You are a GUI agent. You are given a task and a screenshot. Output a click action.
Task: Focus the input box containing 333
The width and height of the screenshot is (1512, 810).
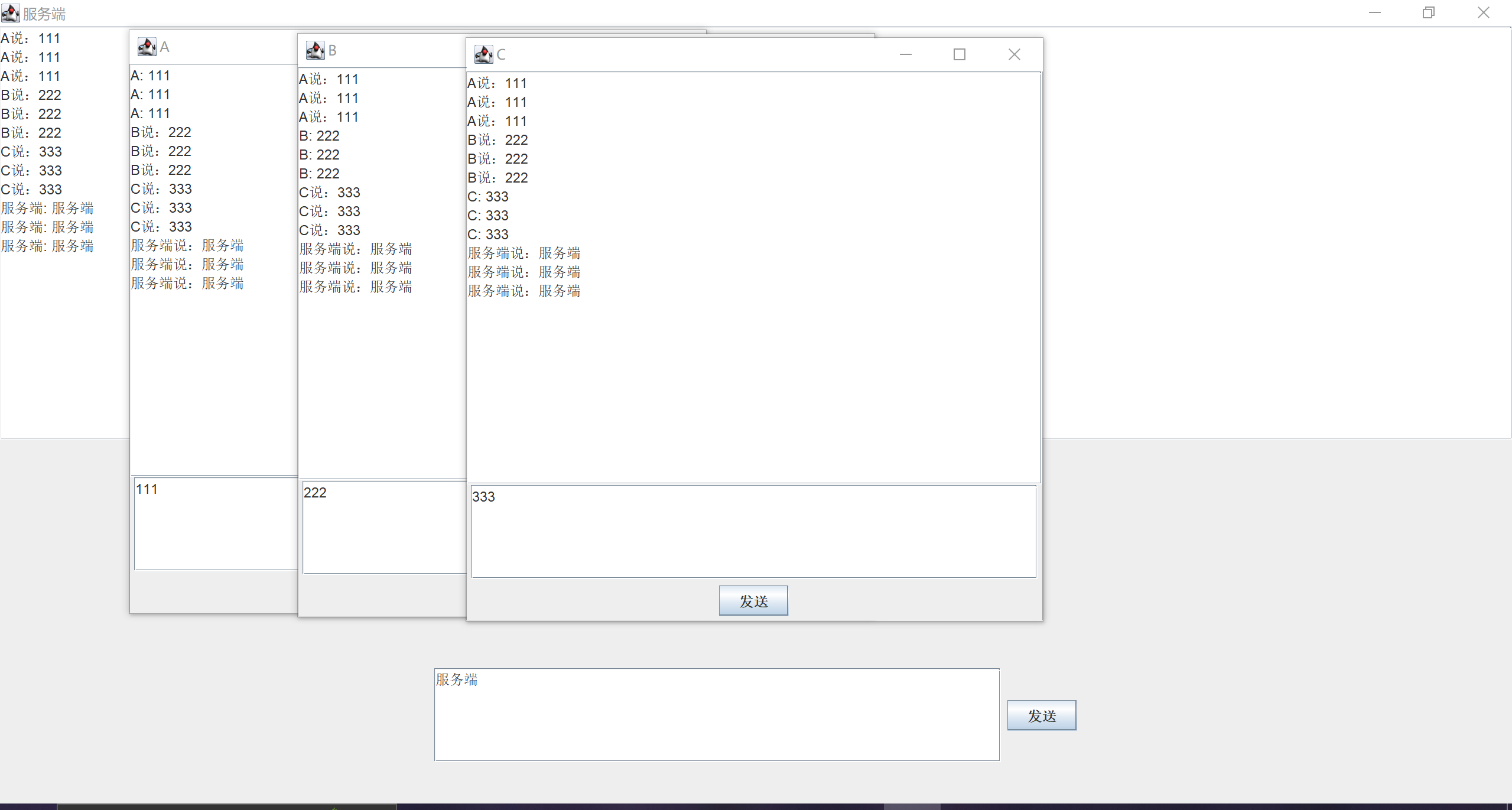click(x=753, y=531)
